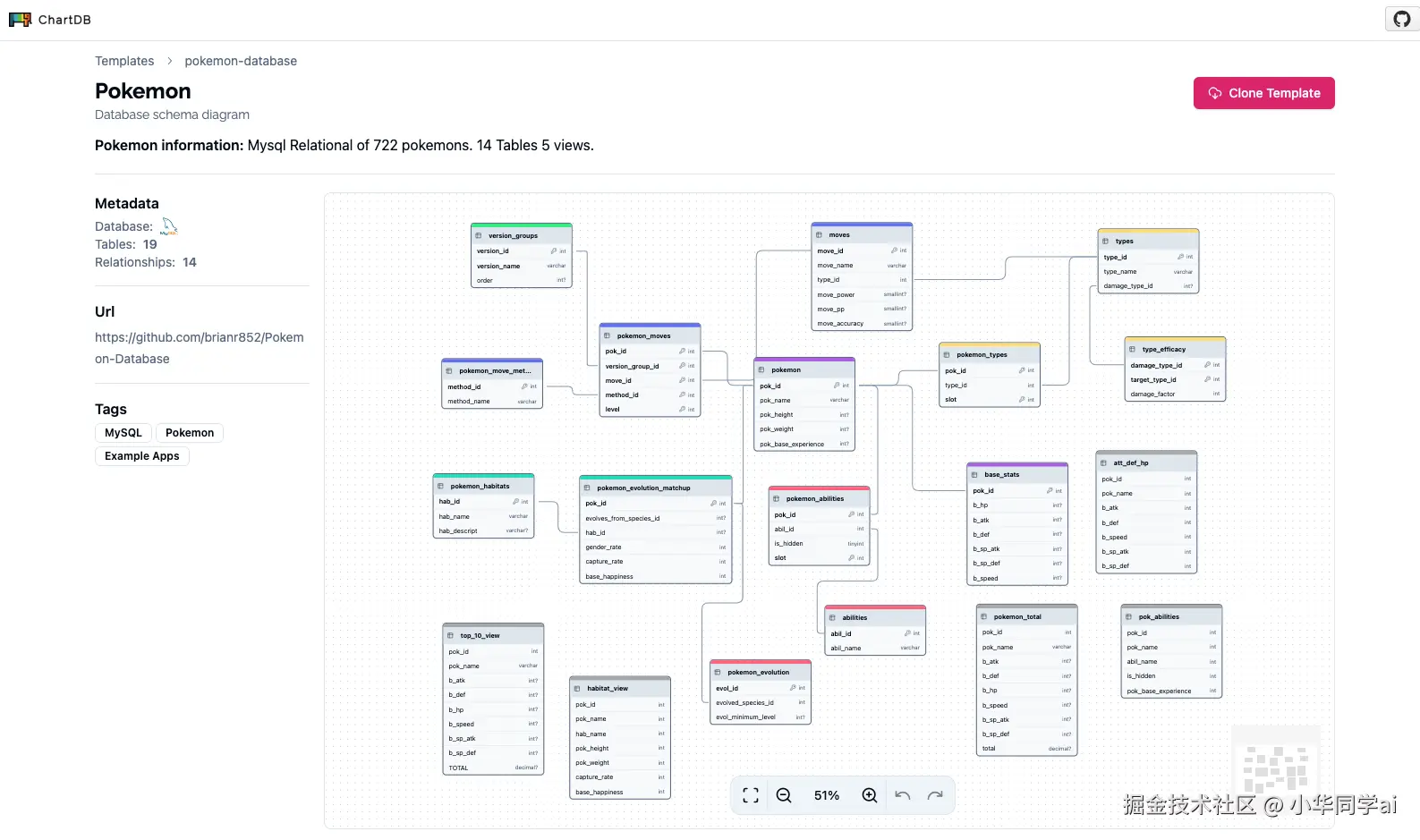Viewport: 1420px width, 840px height.
Task: Click the redo arrow icon
Action: click(x=935, y=795)
